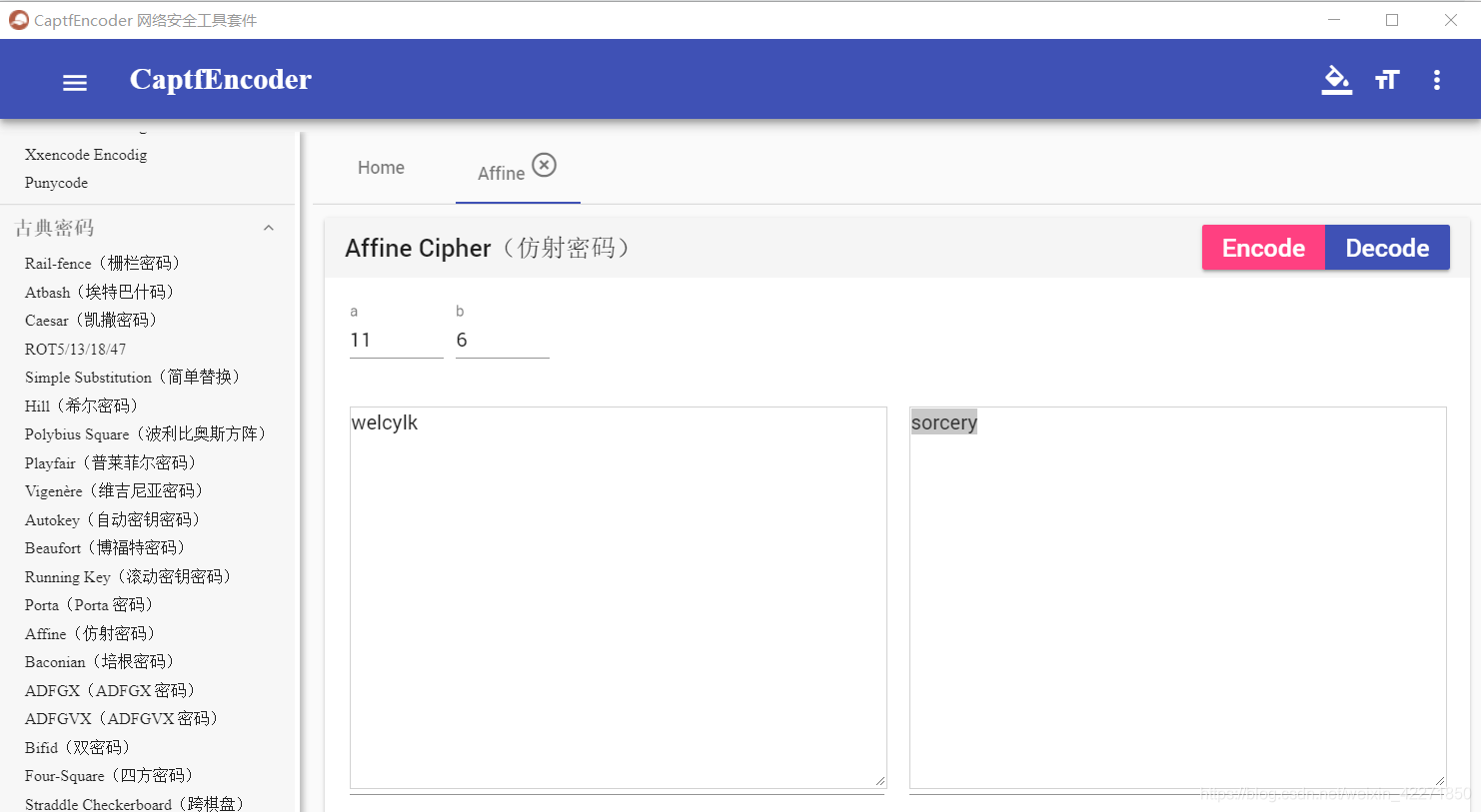This screenshot has height=812, width=1481.
Task: Click the Affine Cipher (仿射密码) heading
Action: (x=490, y=248)
